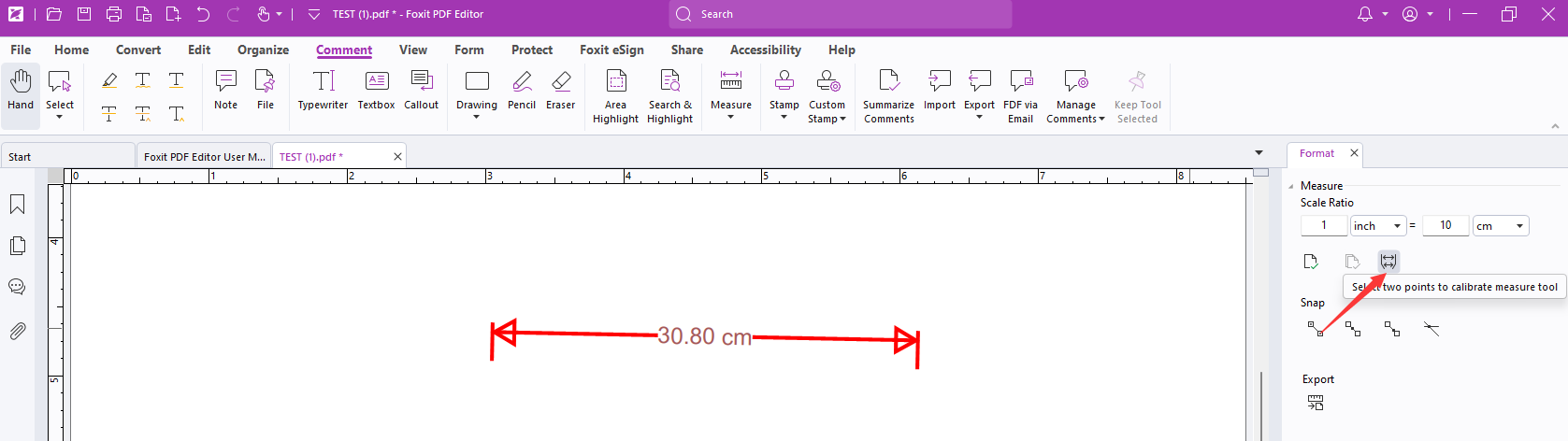Activate the Eraser tool
Screen dimensions: 1568x441
561,90
